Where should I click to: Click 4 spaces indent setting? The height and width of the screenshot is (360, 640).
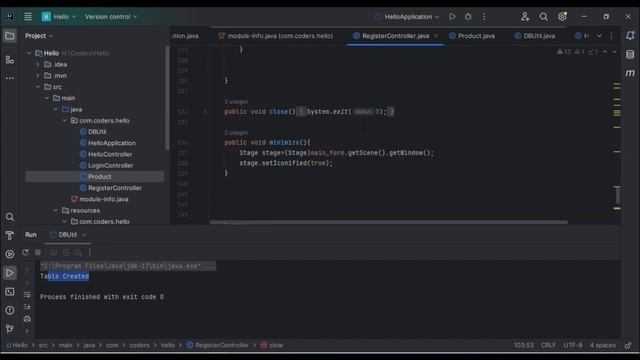602,345
